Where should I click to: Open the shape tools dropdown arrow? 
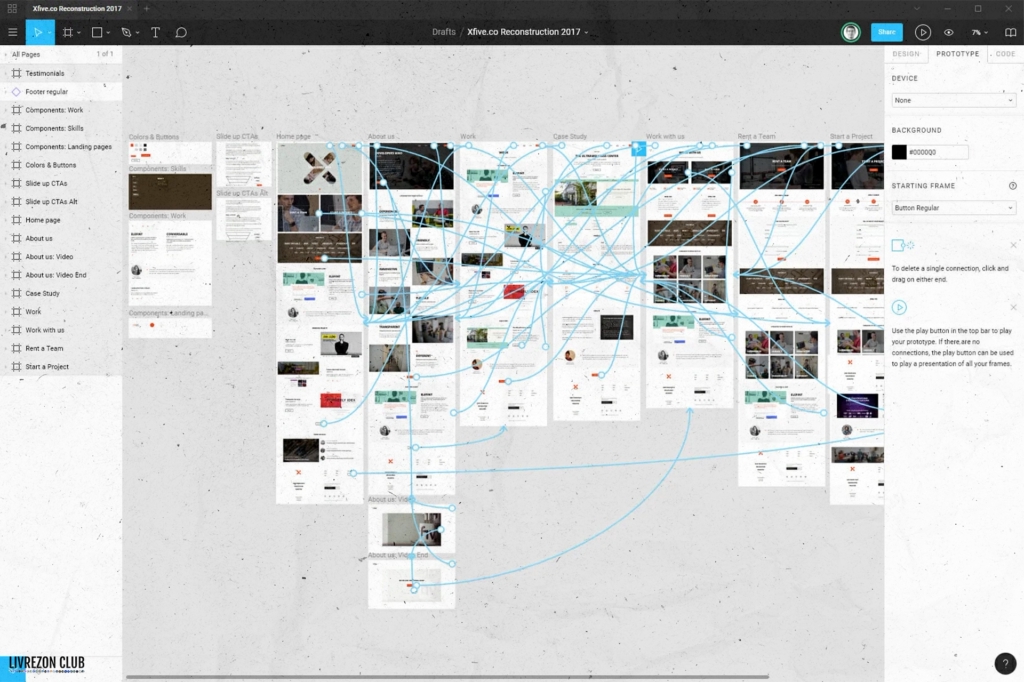[x=108, y=33]
